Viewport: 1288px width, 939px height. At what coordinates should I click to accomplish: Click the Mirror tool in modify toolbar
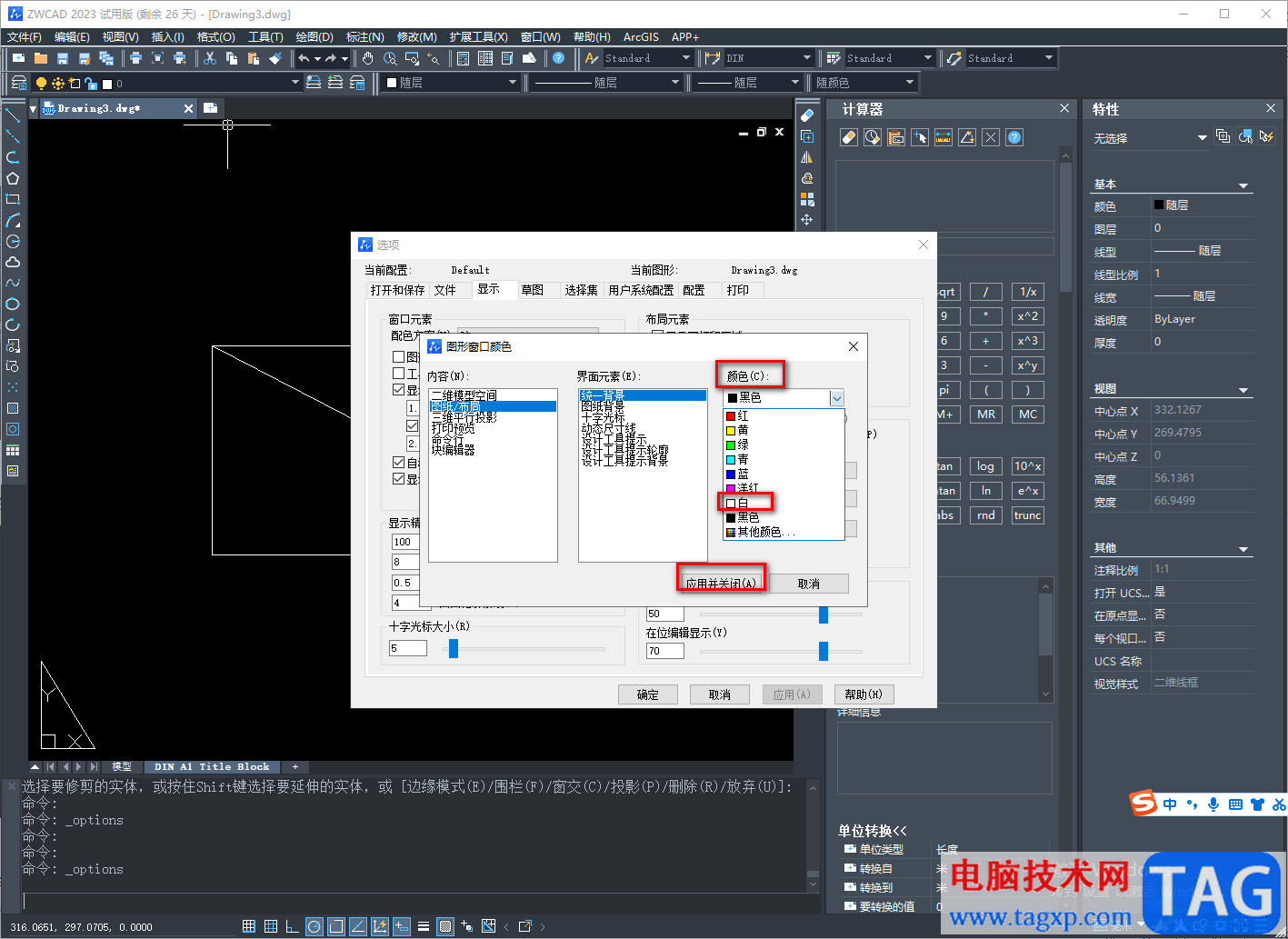807,157
